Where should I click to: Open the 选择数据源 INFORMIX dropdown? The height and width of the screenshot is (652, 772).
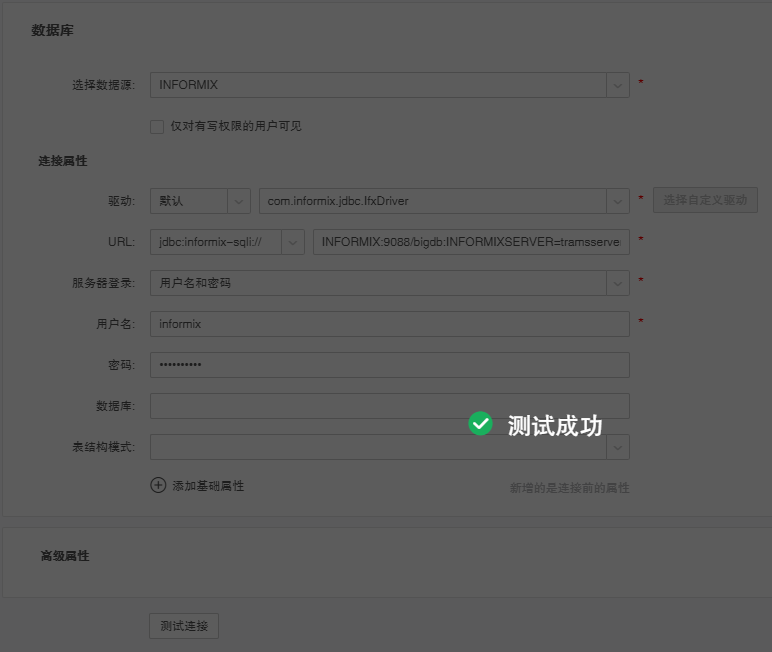pyautogui.click(x=617, y=85)
